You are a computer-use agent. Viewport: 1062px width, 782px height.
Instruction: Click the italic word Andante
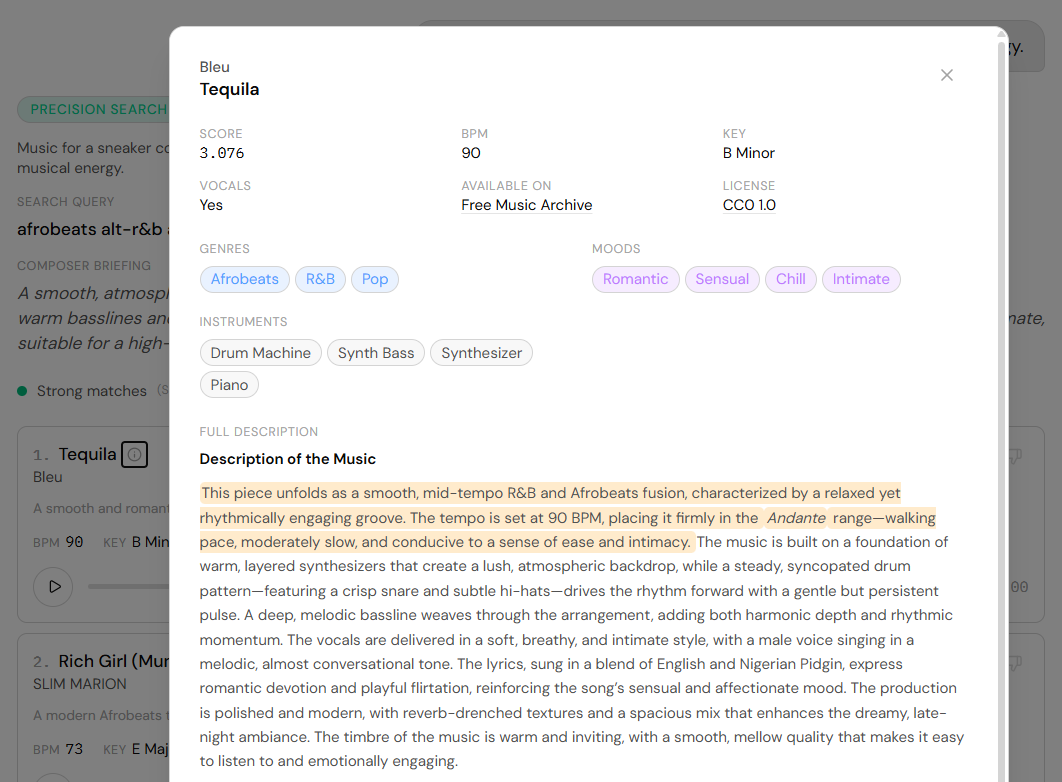pyautogui.click(x=796, y=518)
